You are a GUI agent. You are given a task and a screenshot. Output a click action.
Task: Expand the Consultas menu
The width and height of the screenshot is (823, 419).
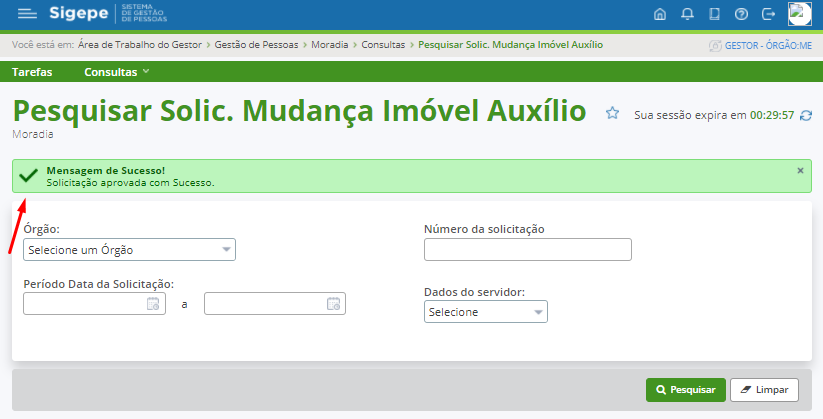point(117,72)
